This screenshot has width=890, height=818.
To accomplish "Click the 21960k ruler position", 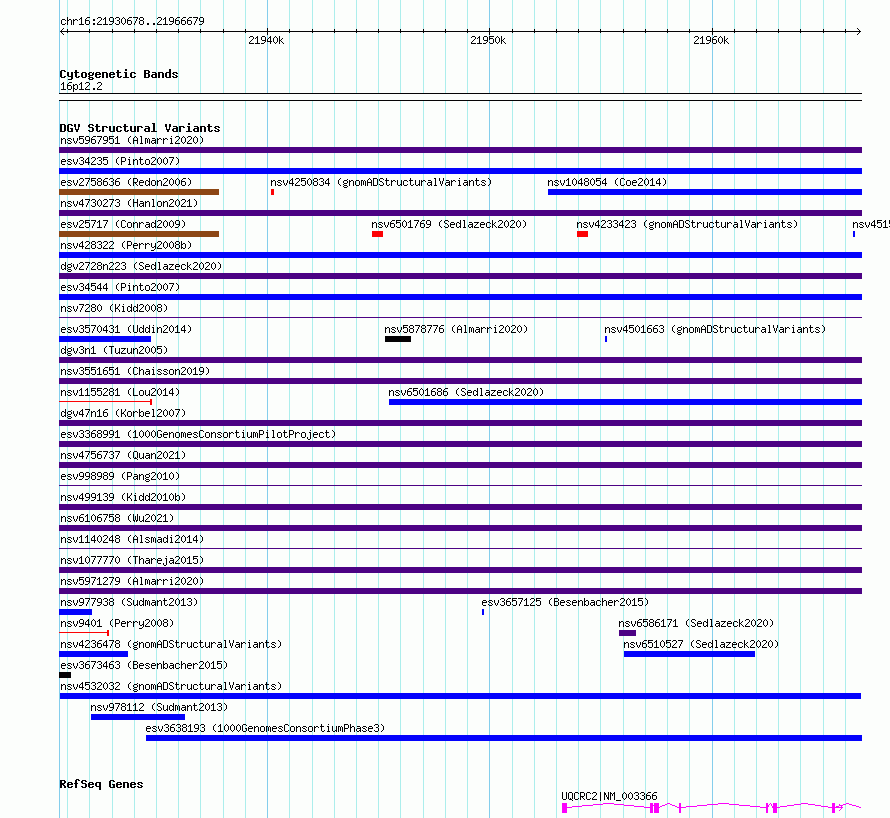I will [x=711, y=40].
